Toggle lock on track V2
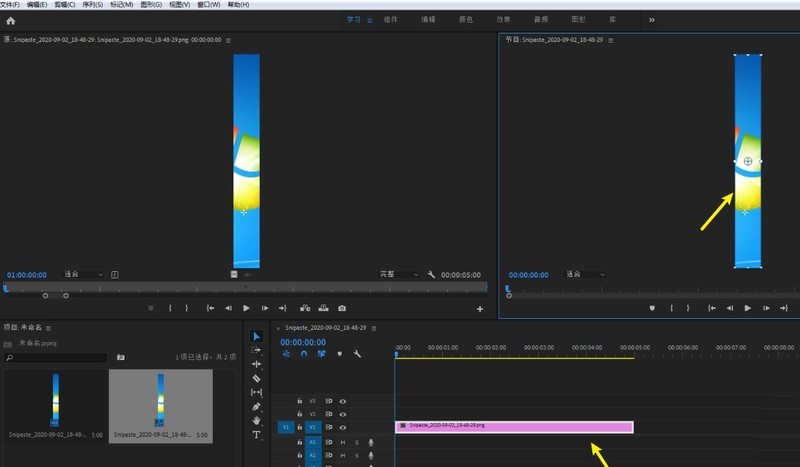The image size is (800, 467). tap(299, 414)
